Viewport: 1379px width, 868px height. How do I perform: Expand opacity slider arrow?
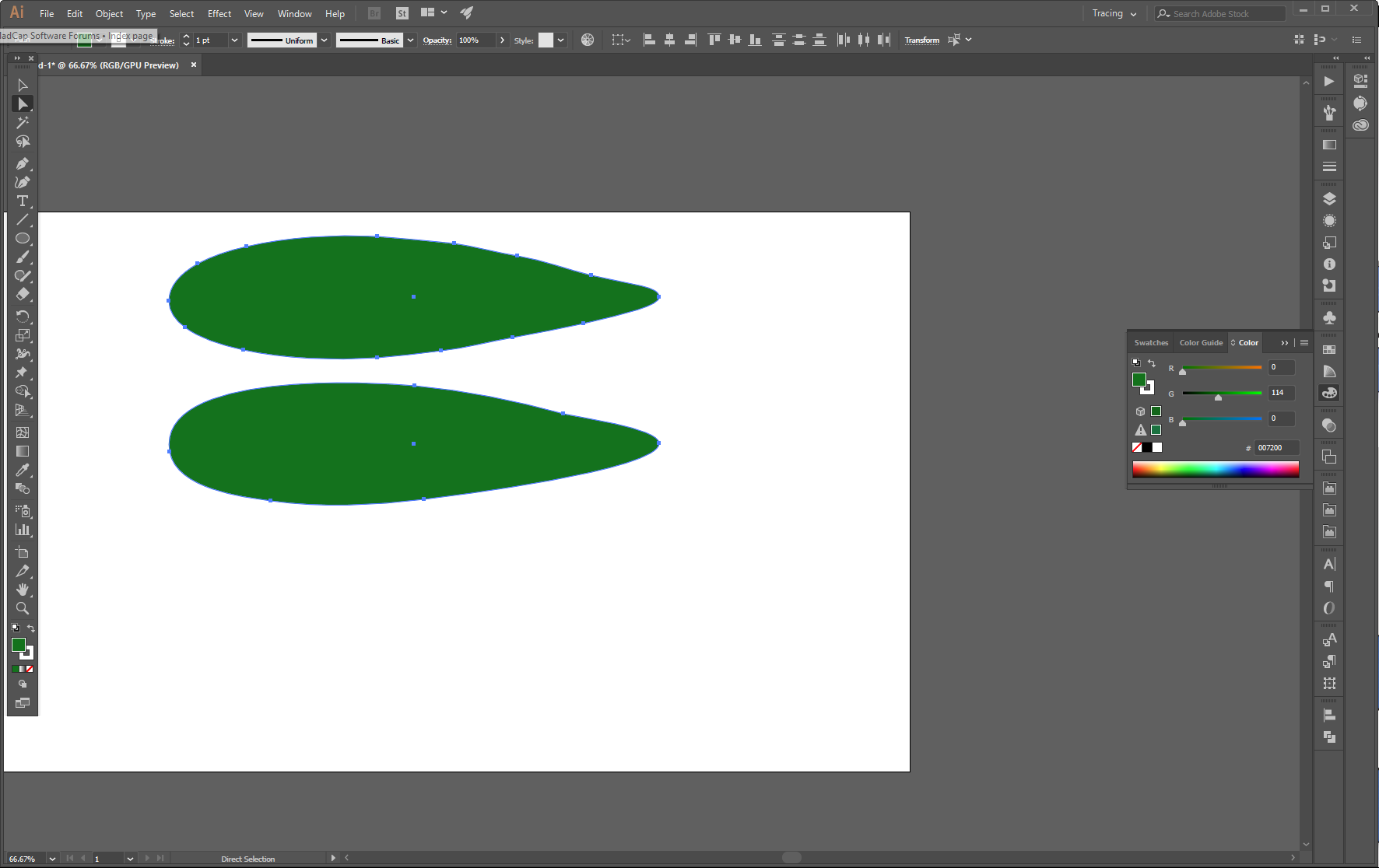tap(502, 40)
